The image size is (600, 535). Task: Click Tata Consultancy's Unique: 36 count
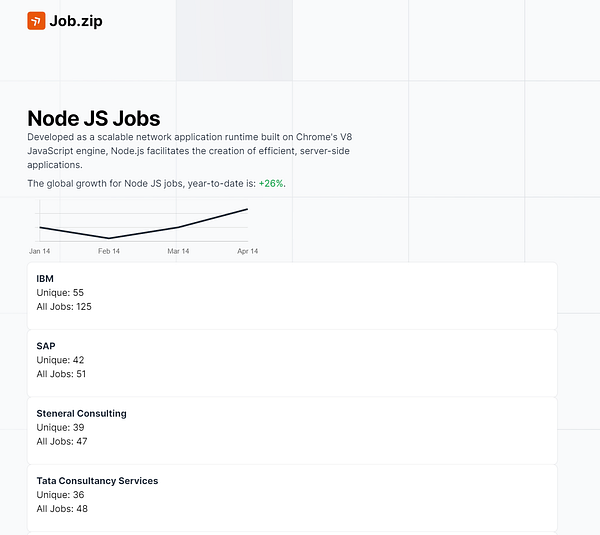[60, 495]
